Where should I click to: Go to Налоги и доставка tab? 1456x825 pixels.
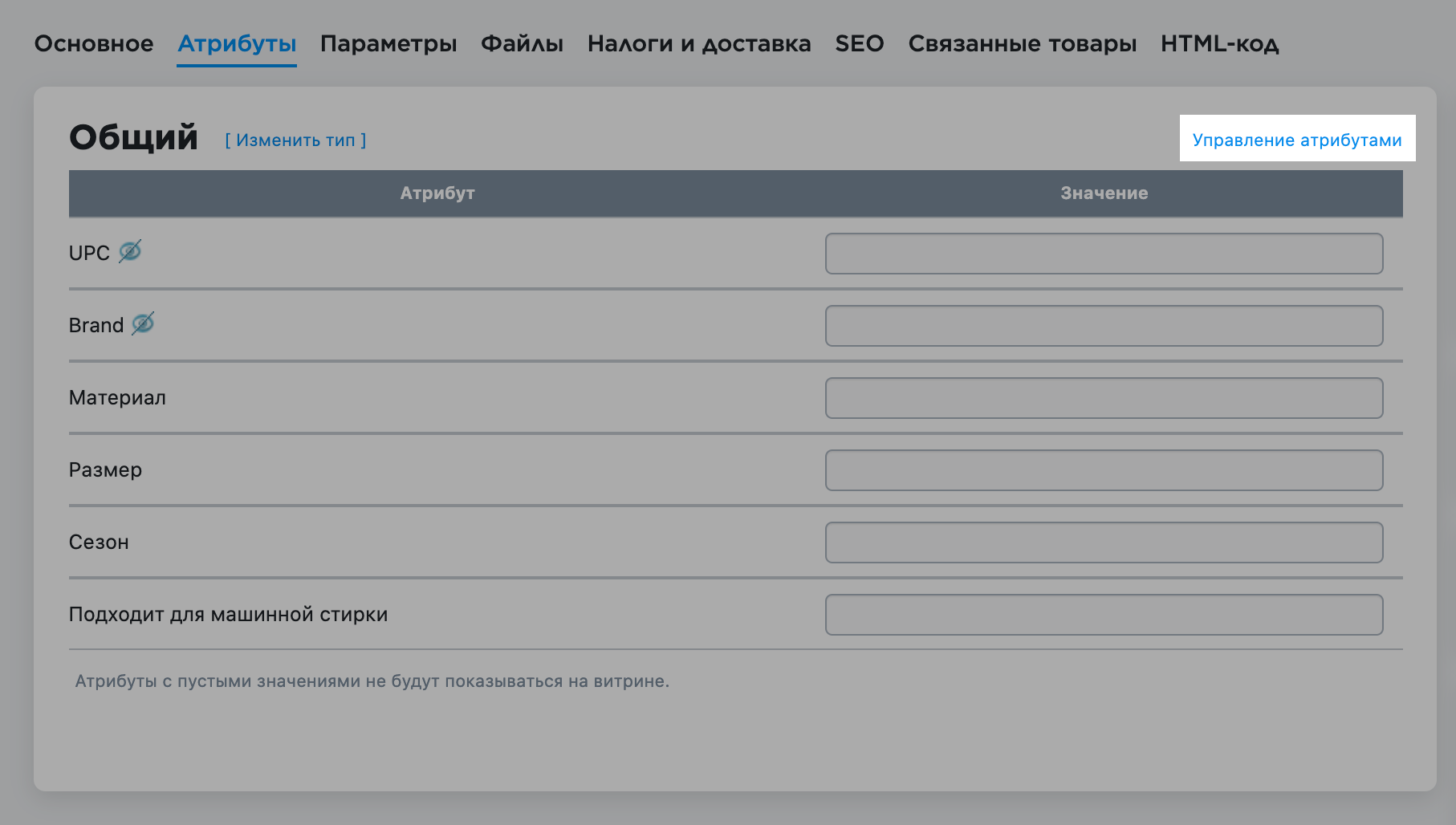coord(699,43)
